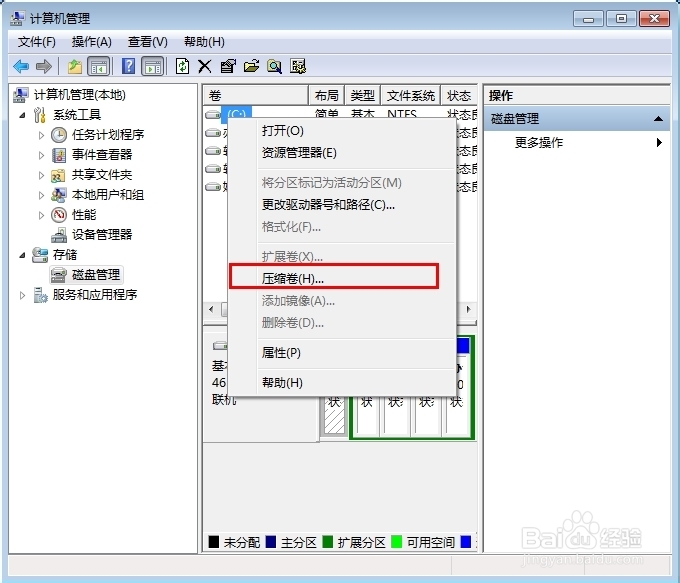Click the dark blue 主分区 legend swatch
The width and height of the screenshot is (680, 583).
(271, 542)
